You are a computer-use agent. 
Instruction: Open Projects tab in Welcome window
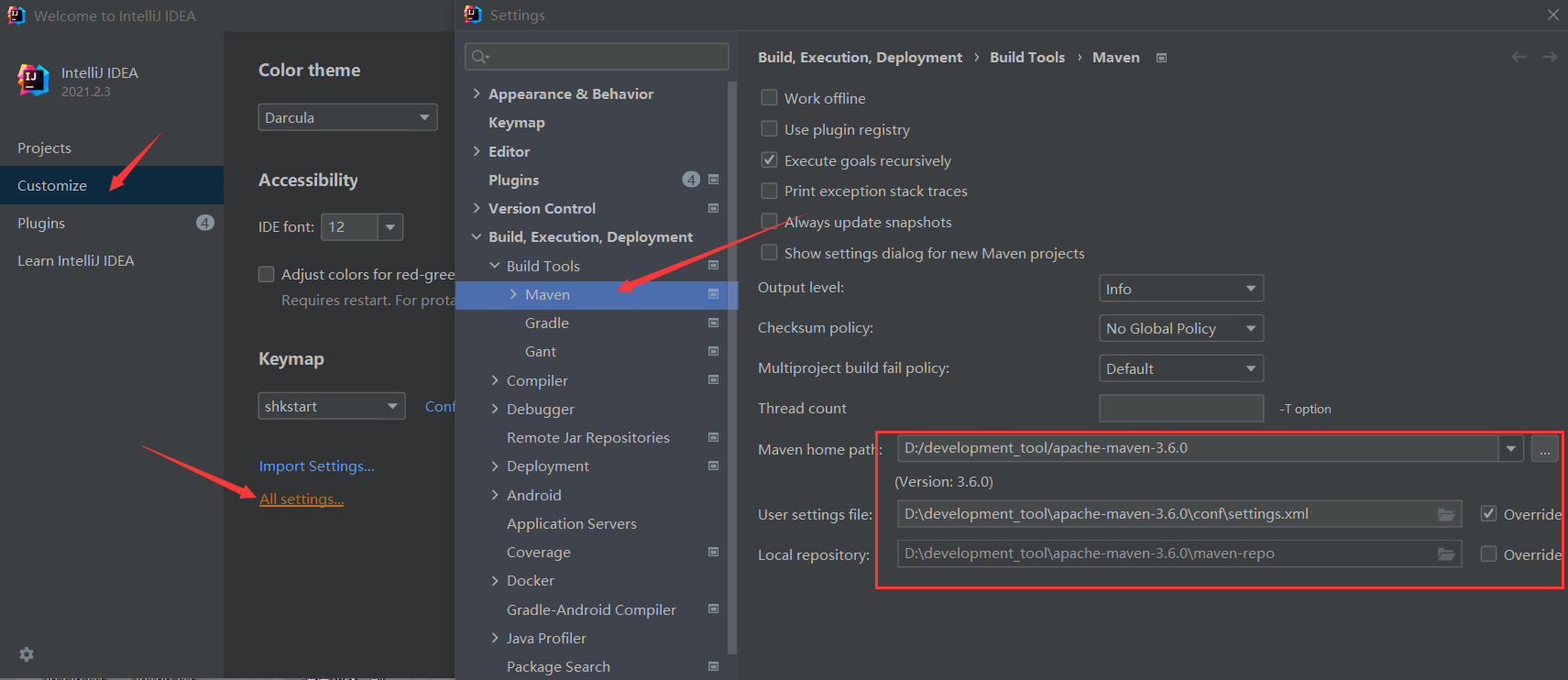coord(112,148)
